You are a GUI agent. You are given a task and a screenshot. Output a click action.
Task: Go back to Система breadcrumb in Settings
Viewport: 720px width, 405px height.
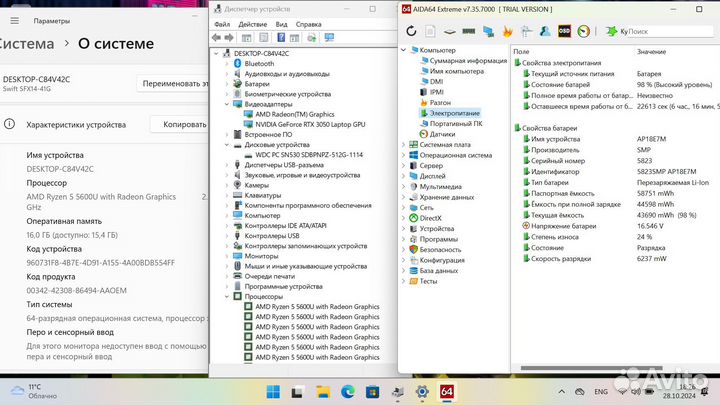[x=27, y=44]
